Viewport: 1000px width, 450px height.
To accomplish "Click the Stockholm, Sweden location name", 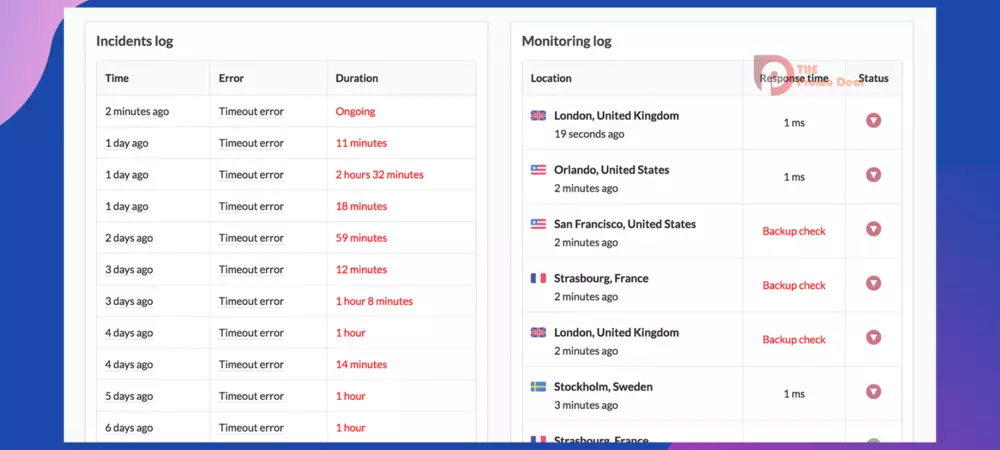I will (603, 386).
